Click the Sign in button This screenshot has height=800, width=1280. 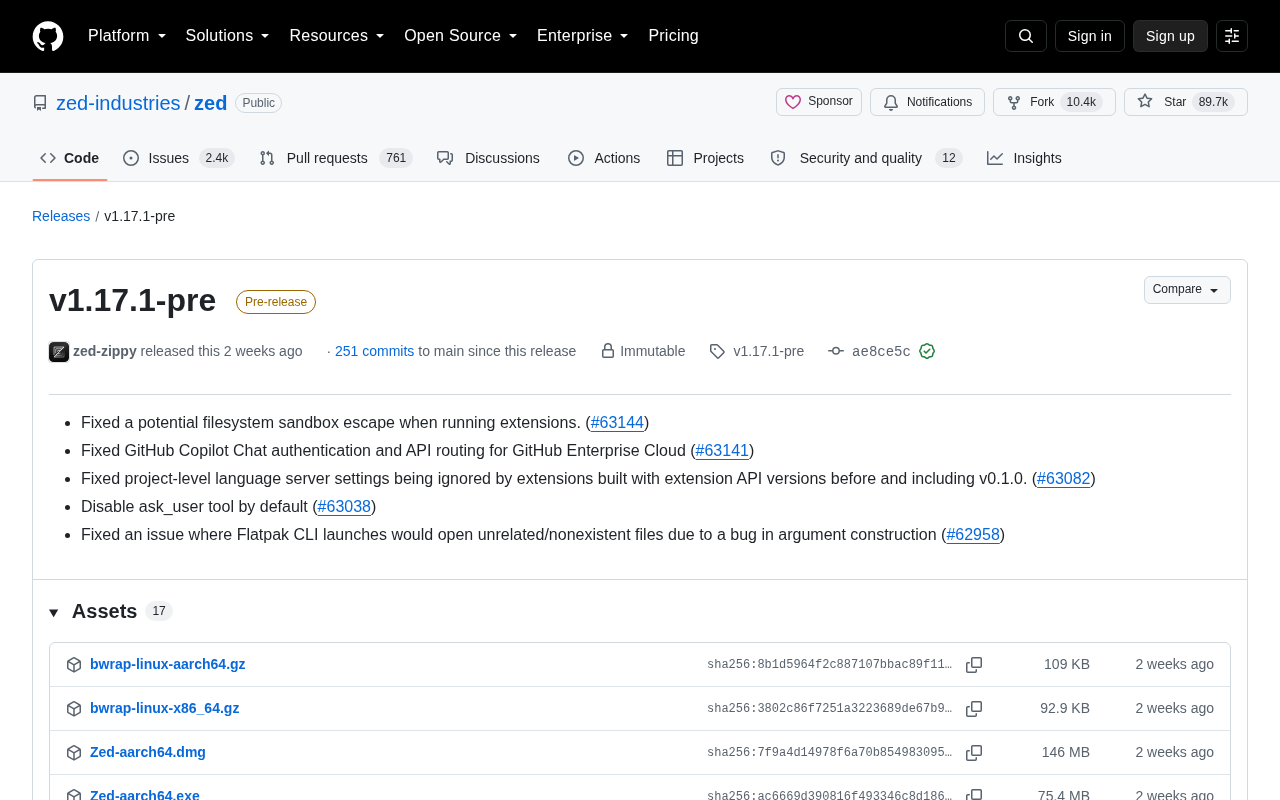(x=1090, y=36)
